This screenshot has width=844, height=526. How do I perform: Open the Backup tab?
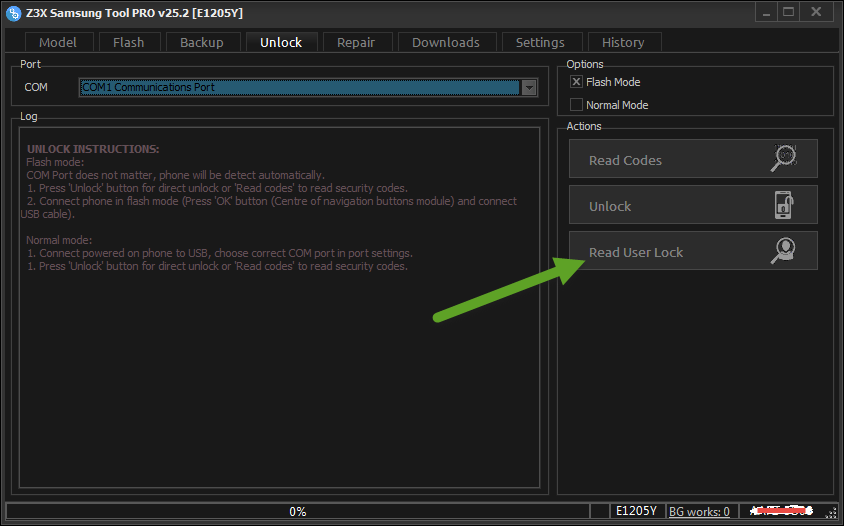(x=202, y=43)
